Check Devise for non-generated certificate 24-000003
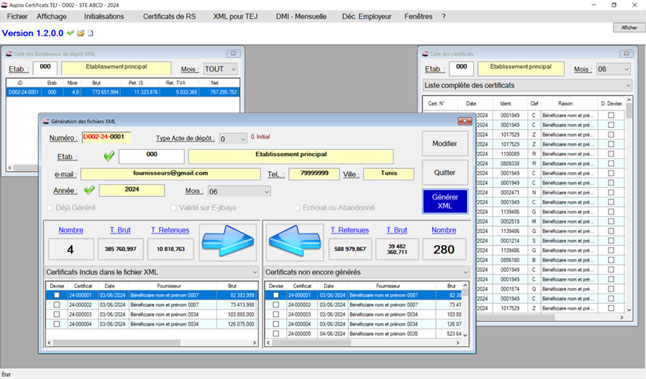 point(276,314)
